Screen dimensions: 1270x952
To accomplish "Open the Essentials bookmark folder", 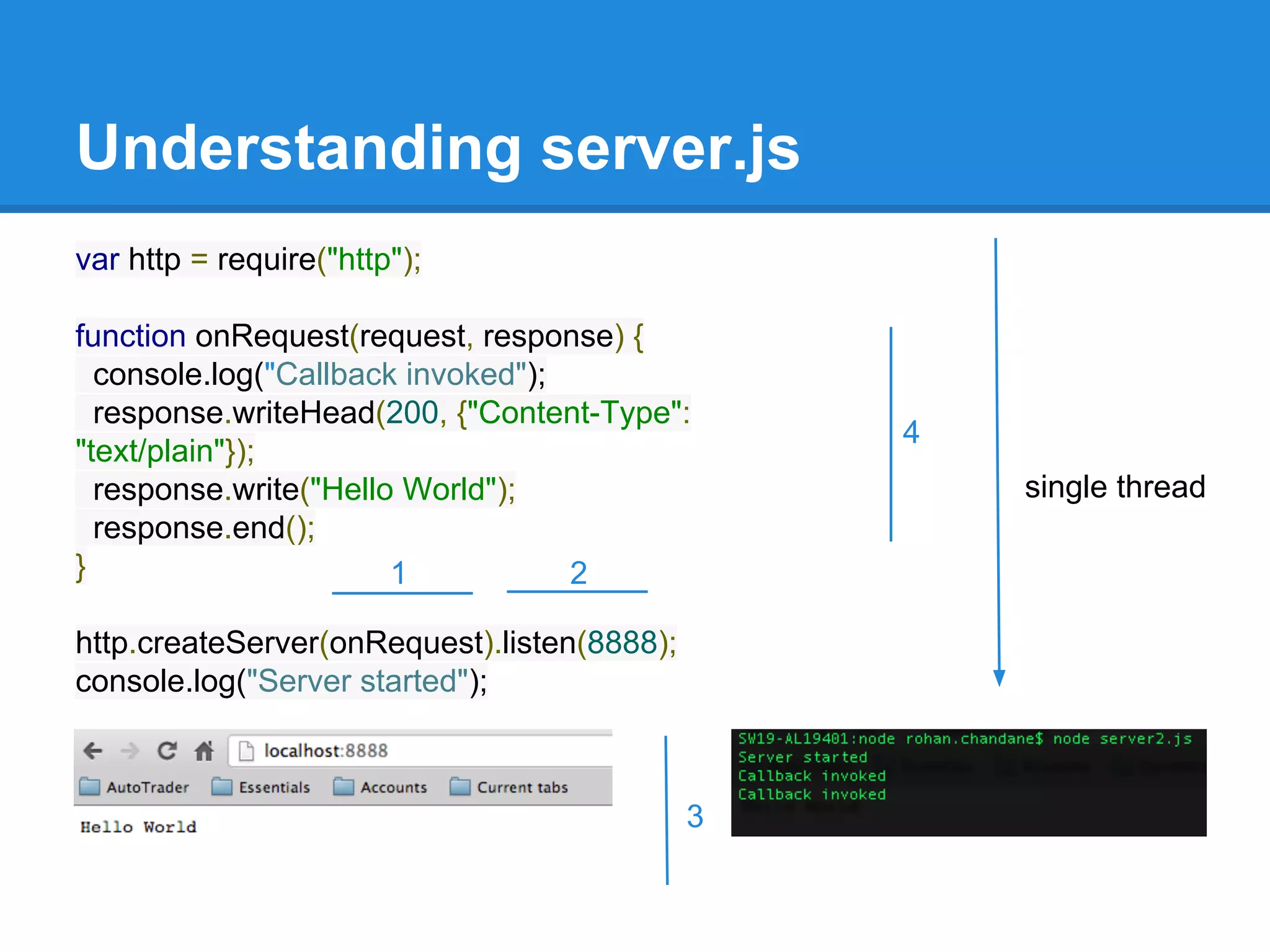I will click(x=261, y=787).
